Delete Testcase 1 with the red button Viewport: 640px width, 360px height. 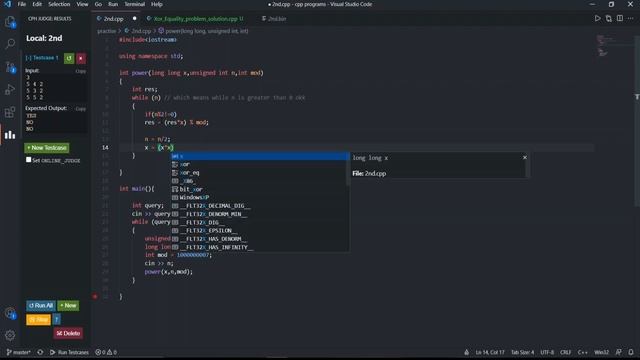click(x=81, y=58)
